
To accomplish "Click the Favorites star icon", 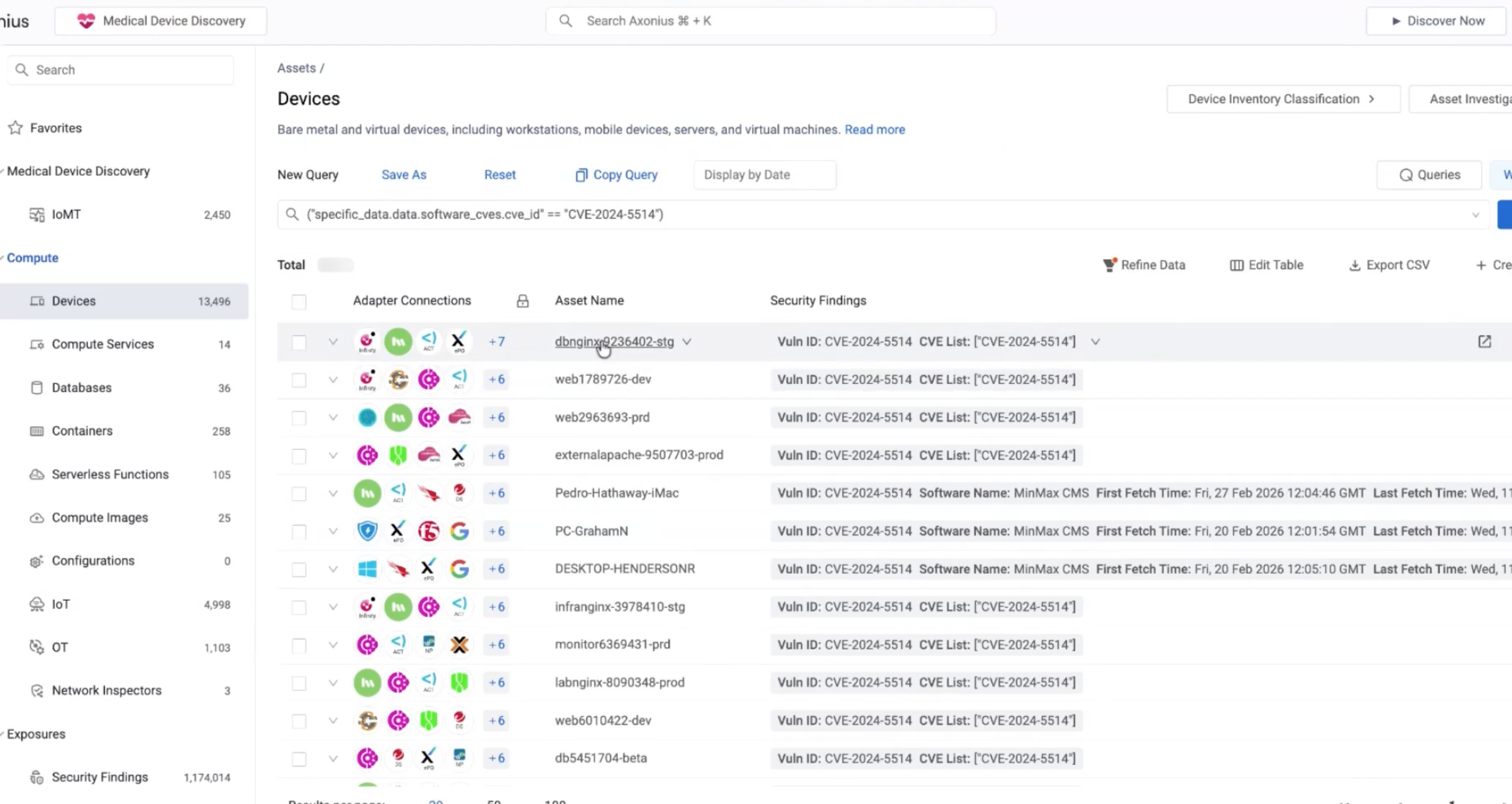I will click(15, 128).
